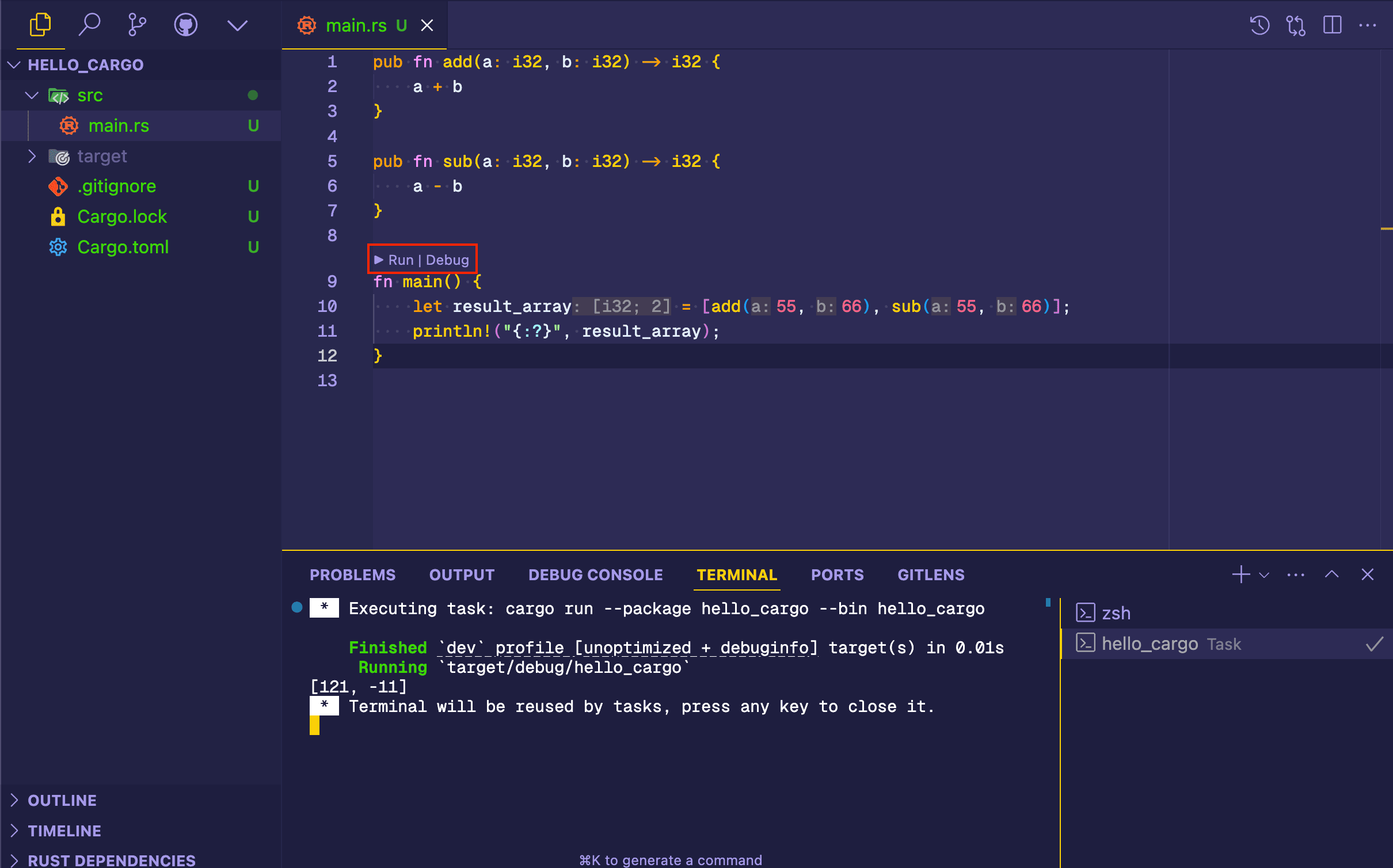Image resolution: width=1393 pixels, height=868 pixels.
Task: Close the terminal panel with the X icon
Action: tap(1368, 574)
